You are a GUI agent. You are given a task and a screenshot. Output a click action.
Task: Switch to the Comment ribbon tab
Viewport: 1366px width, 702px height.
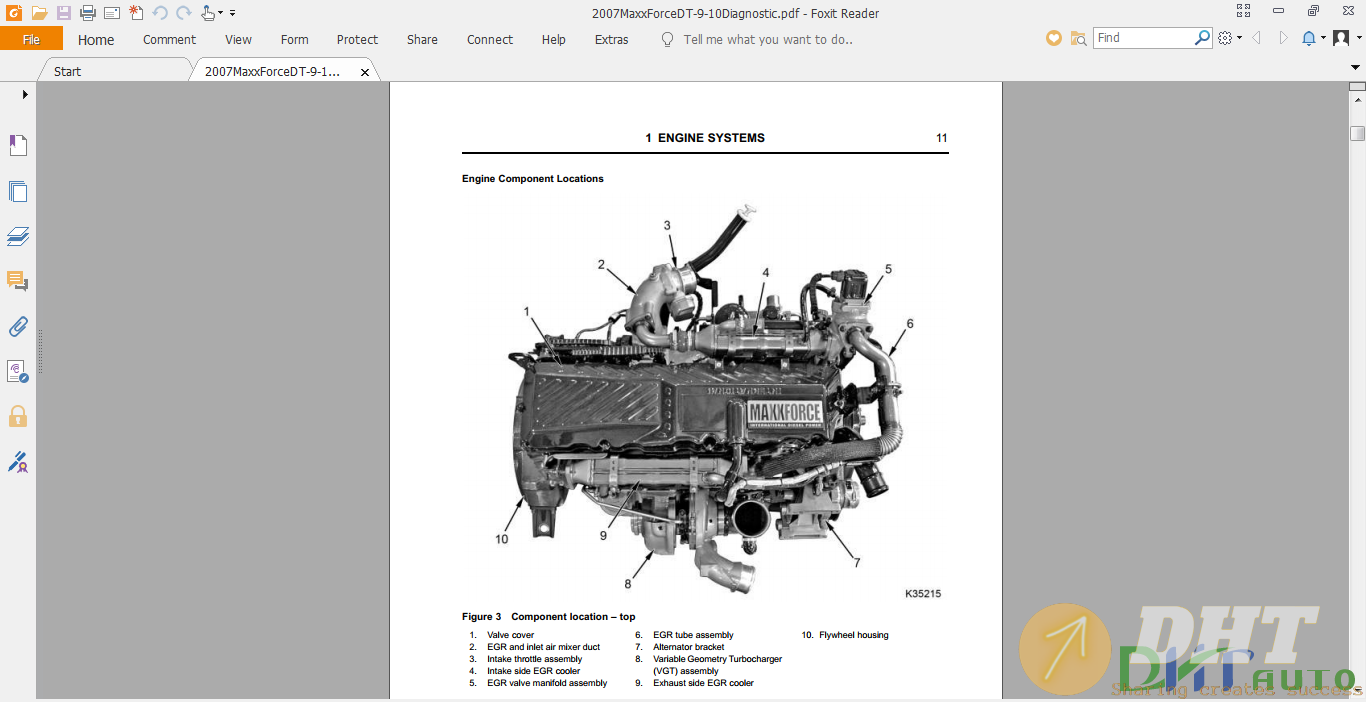(x=169, y=40)
